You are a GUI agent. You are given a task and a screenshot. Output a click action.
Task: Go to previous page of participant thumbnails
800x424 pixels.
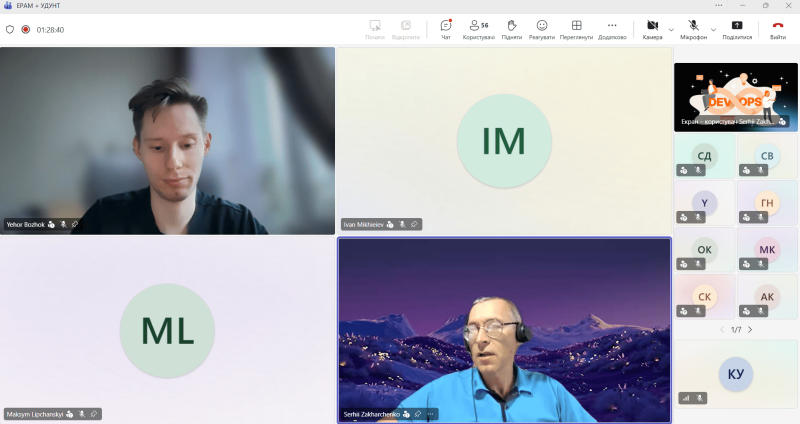(x=720, y=329)
